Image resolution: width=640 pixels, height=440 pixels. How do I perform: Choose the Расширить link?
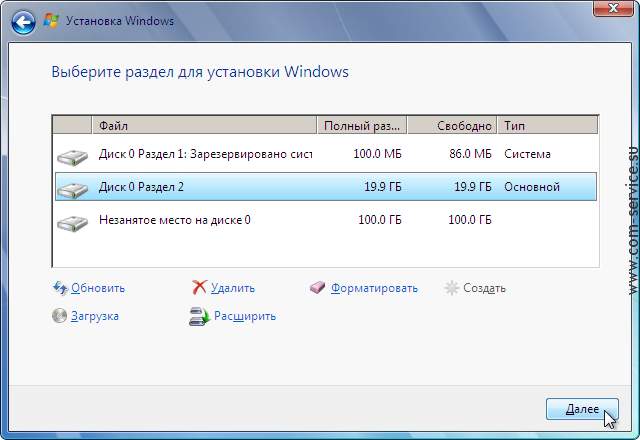tap(245, 316)
